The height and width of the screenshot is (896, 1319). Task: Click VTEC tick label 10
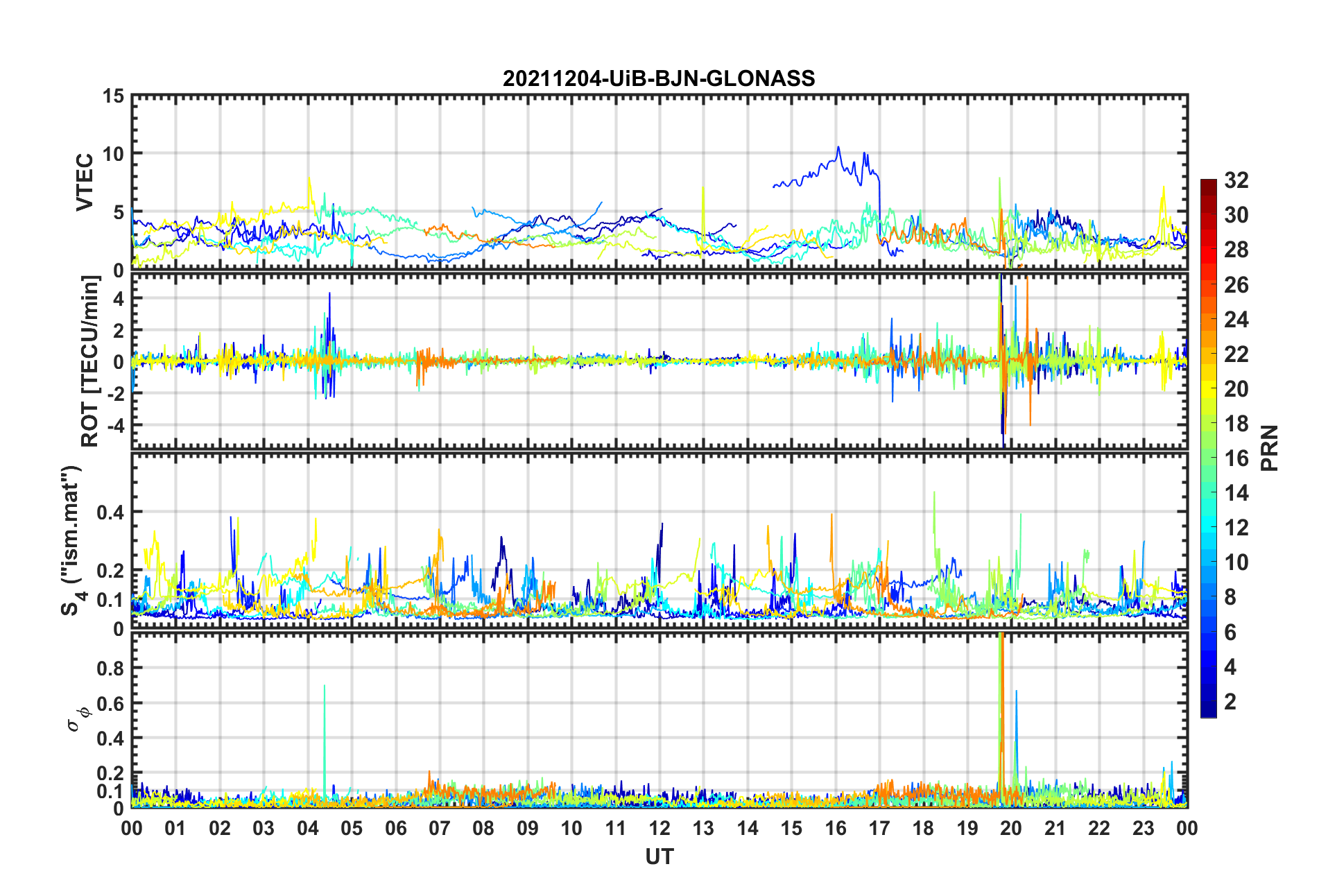pos(114,154)
